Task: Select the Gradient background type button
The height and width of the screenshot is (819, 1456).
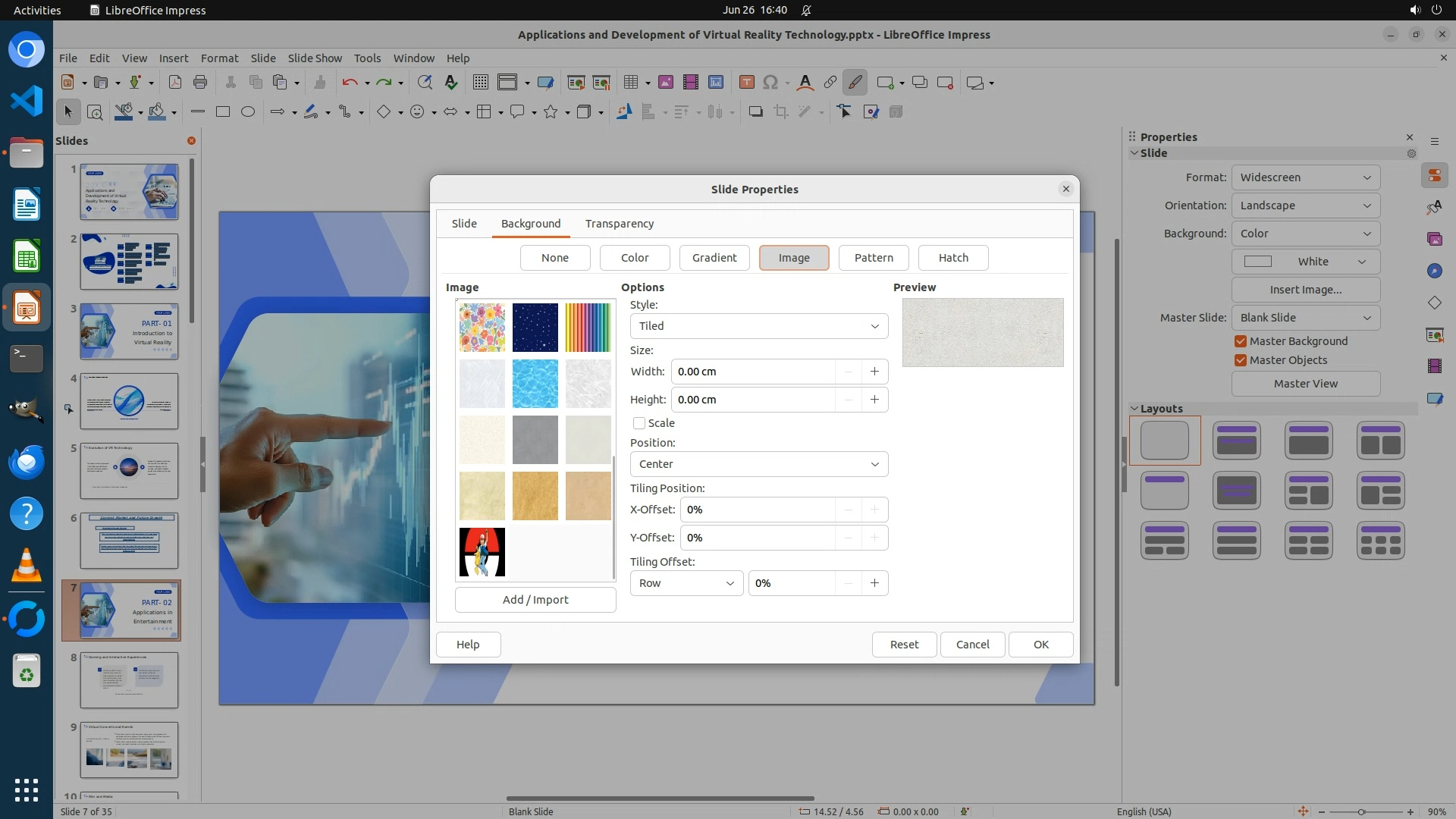Action: click(x=714, y=258)
